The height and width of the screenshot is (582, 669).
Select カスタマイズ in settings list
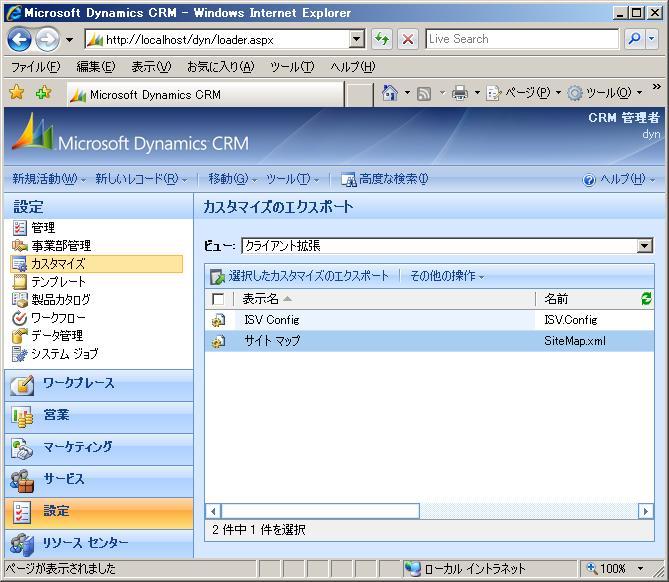[97, 264]
